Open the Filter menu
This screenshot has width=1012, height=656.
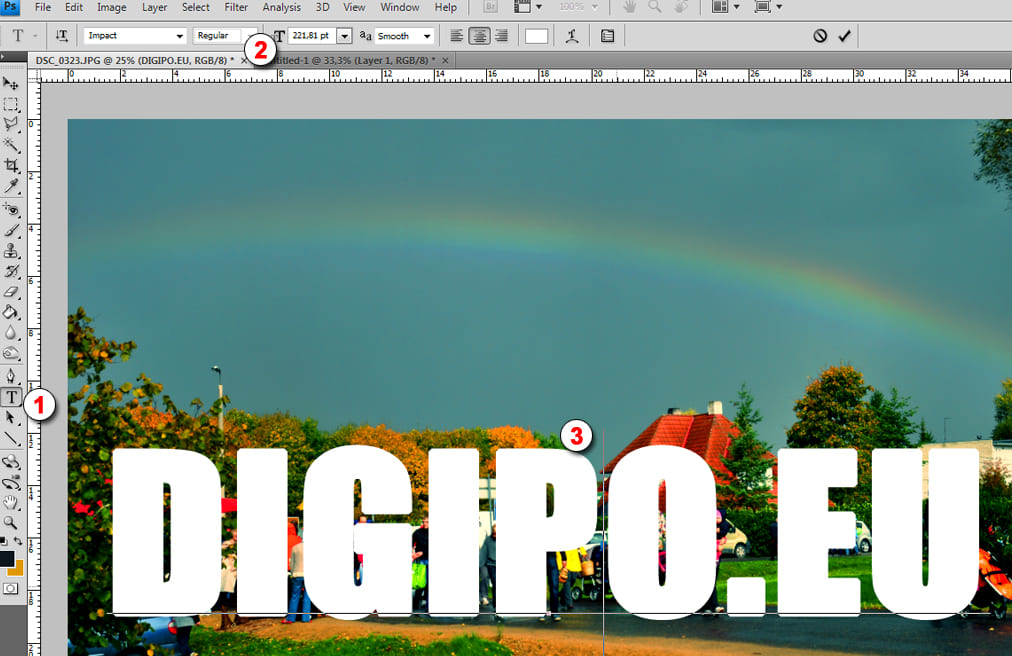pyautogui.click(x=236, y=7)
